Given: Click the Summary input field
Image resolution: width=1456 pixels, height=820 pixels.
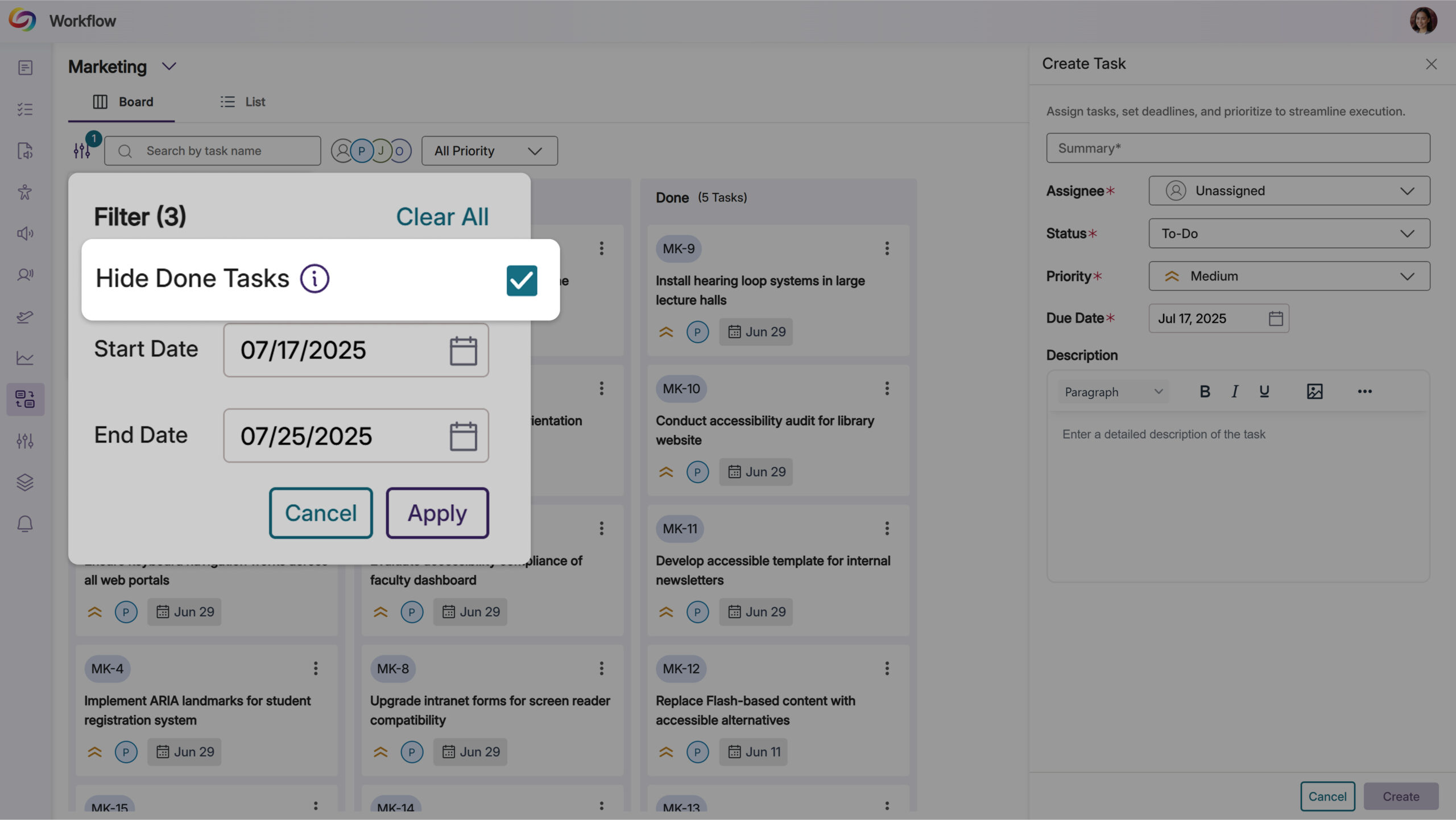Looking at the screenshot, I should [x=1238, y=148].
